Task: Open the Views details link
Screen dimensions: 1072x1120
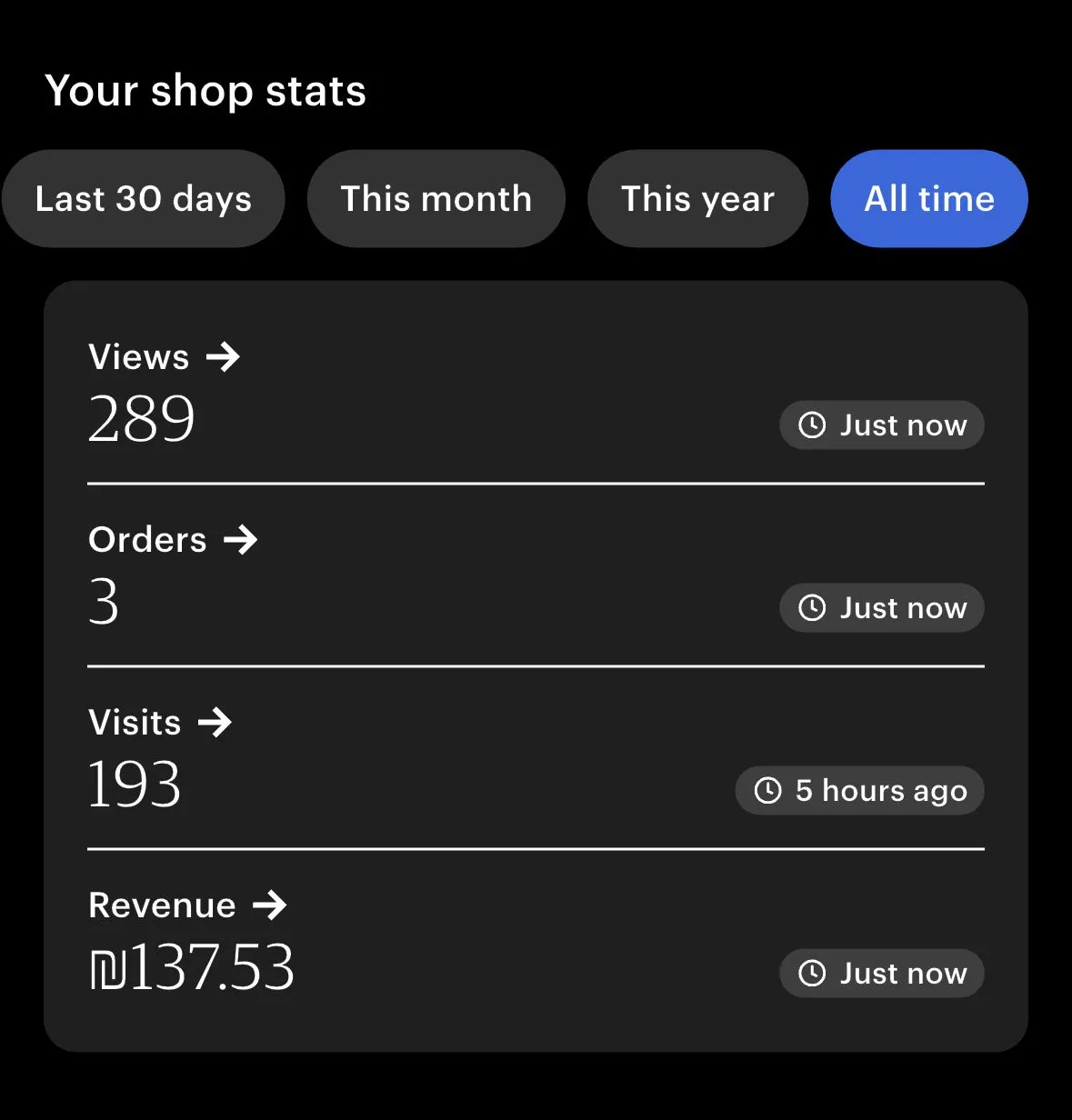Action: coord(139,357)
